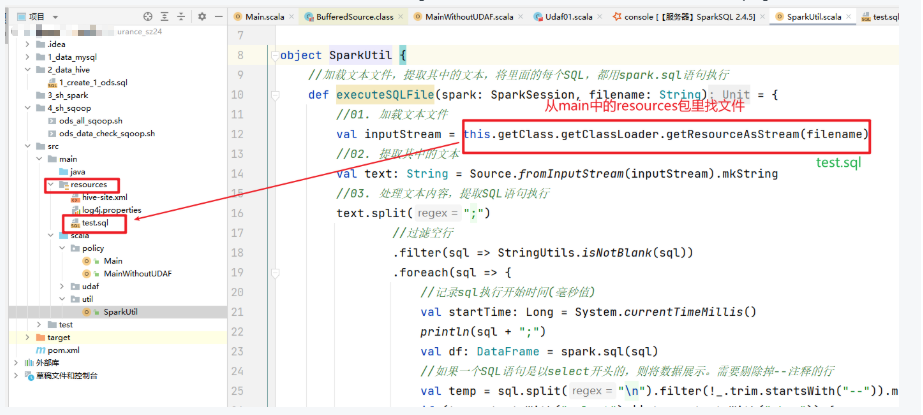
Task: Expand the 外部库 node
Action: point(16,363)
